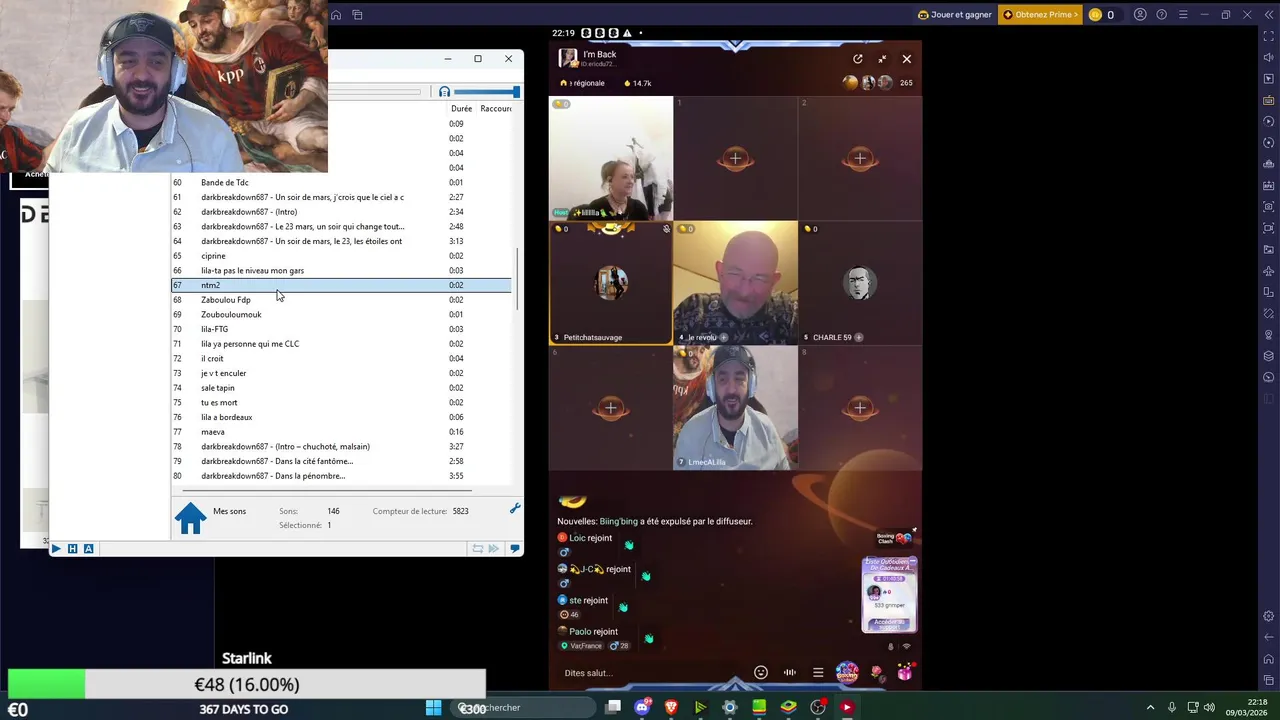1280x720 pixels.
Task: Open the emoji smiley picker
Action: click(x=761, y=673)
